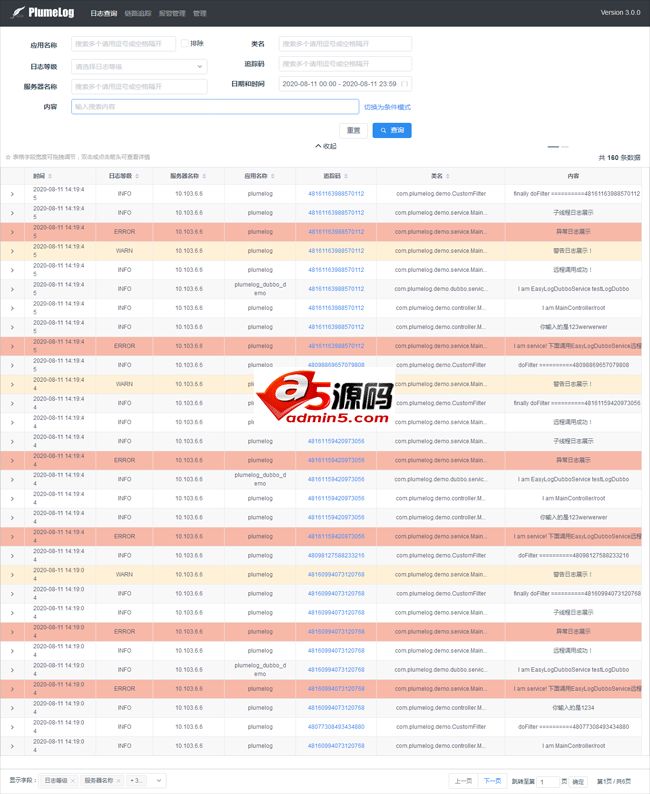Collapse the search form via 收起
Image resolution: width=650 pixels, height=794 pixels.
point(326,146)
